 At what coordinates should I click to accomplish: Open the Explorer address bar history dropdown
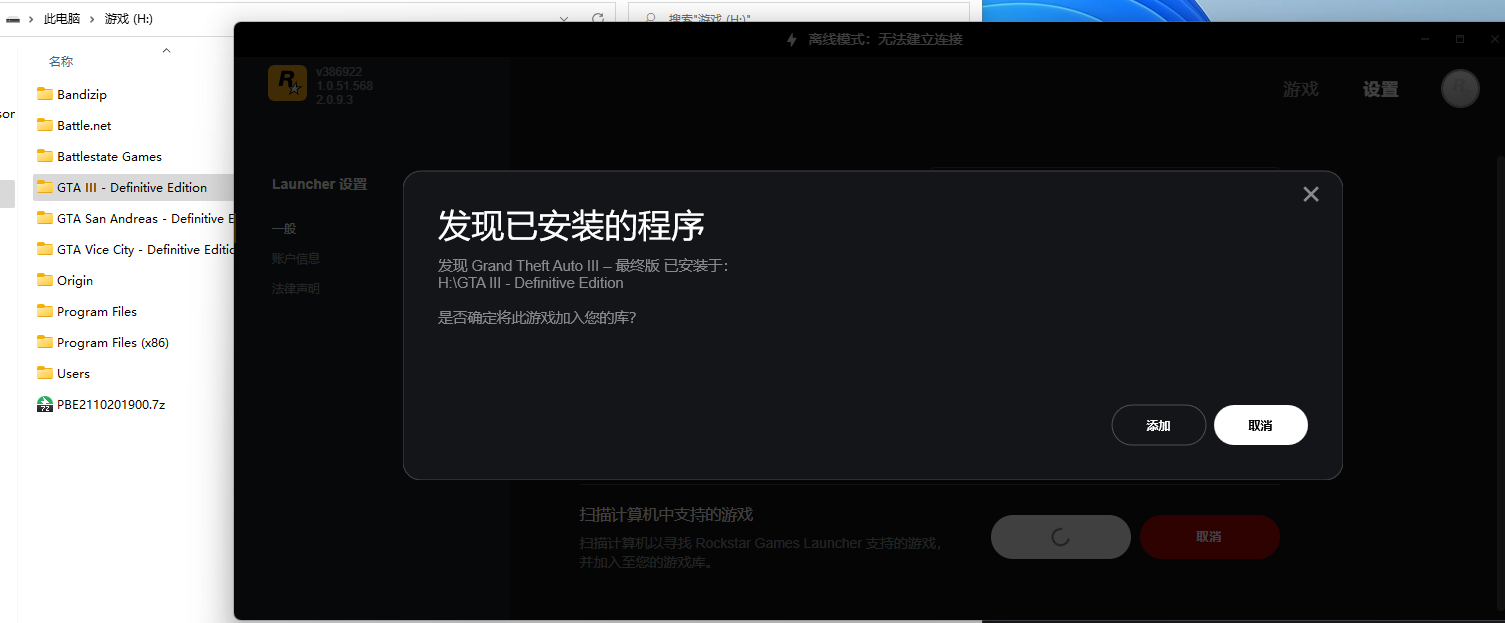(x=565, y=19)
